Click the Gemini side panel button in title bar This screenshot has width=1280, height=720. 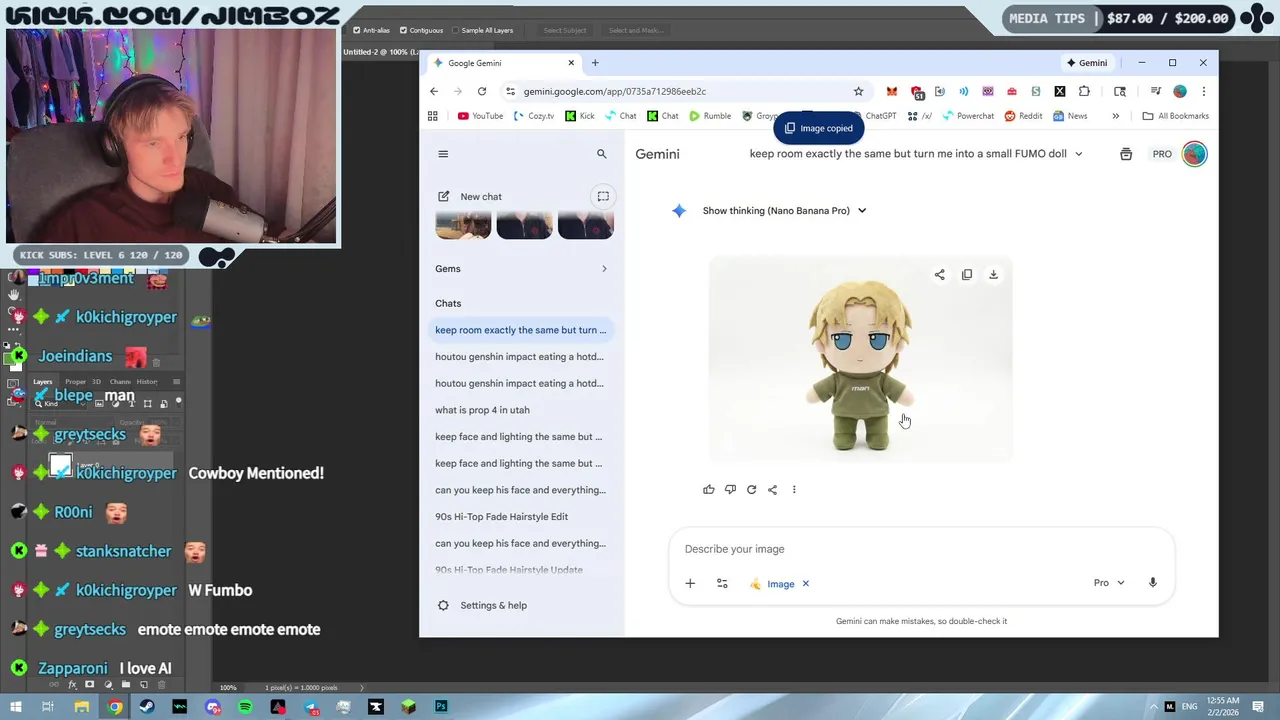(1087, 63)
